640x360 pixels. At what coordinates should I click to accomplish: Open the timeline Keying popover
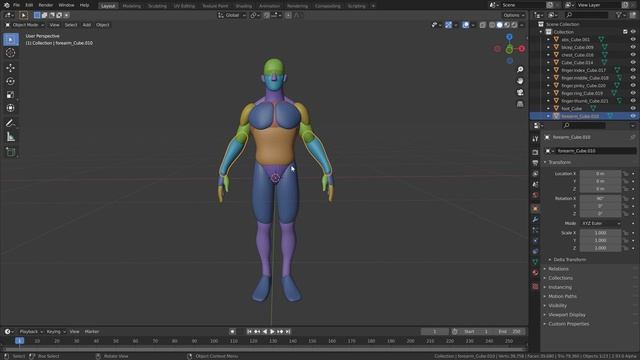coord(56,332)
